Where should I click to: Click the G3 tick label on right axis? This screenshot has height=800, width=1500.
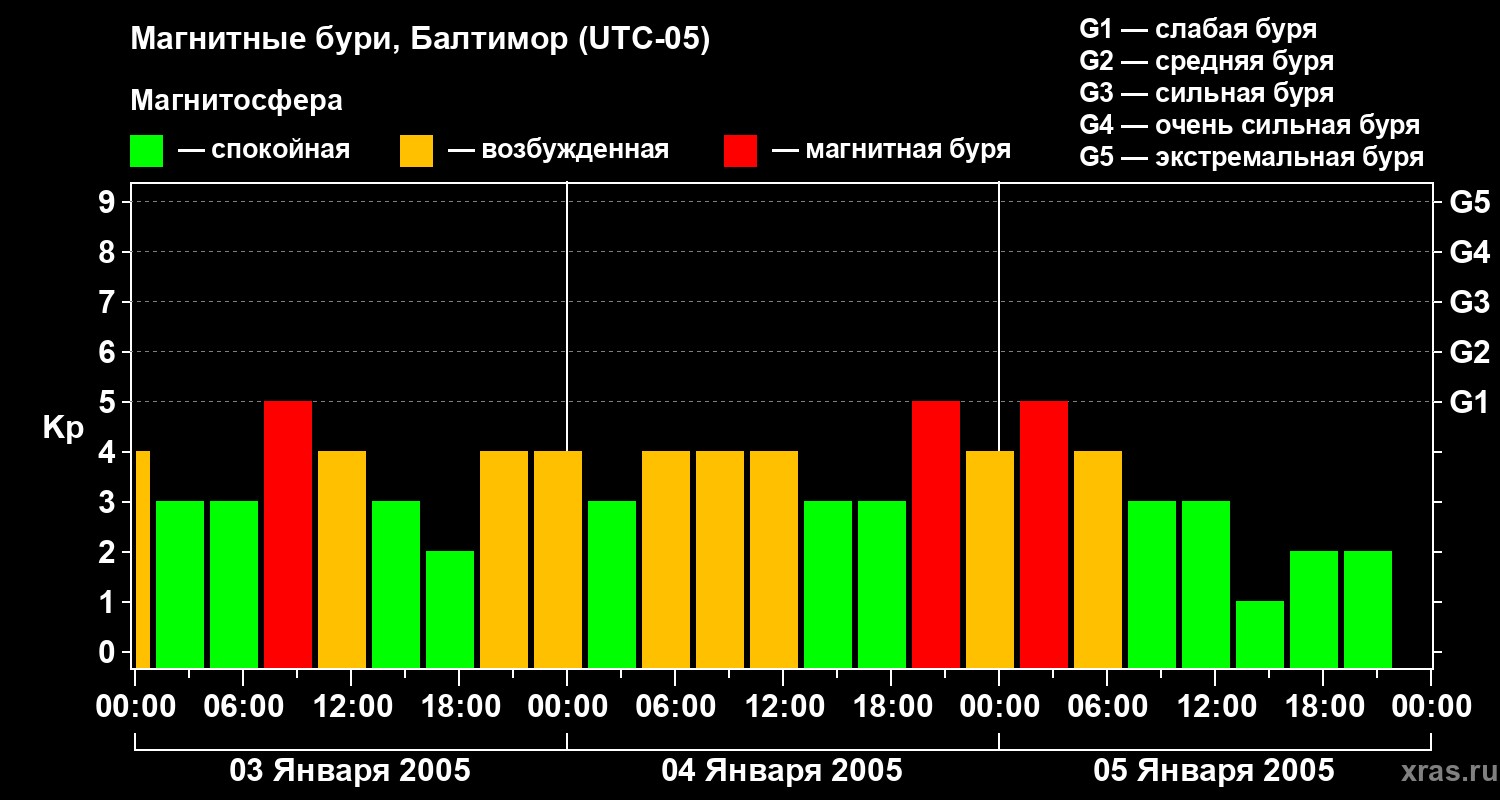pos(1469,302)
